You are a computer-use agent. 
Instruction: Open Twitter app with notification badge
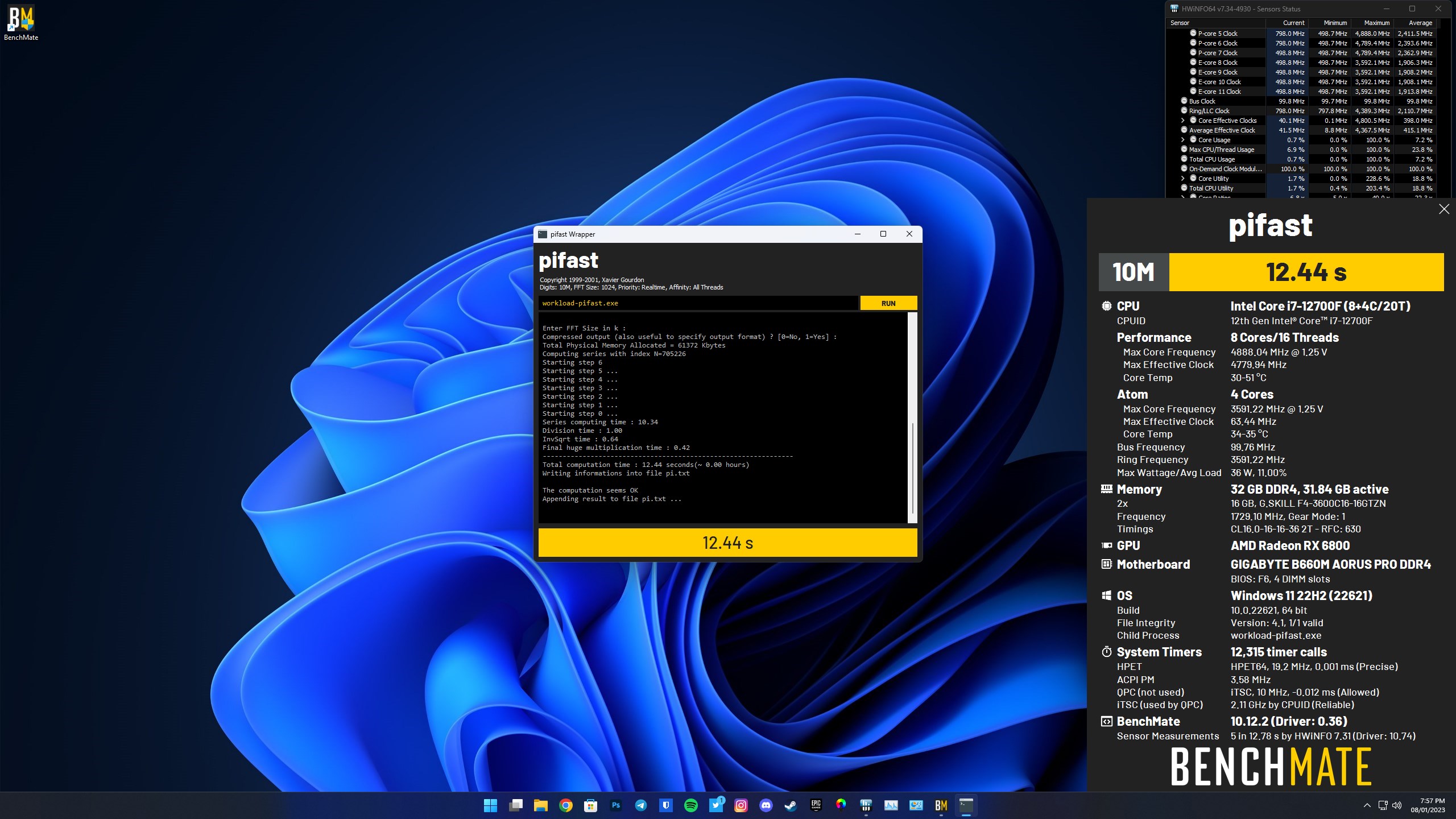tap(716, 805)
